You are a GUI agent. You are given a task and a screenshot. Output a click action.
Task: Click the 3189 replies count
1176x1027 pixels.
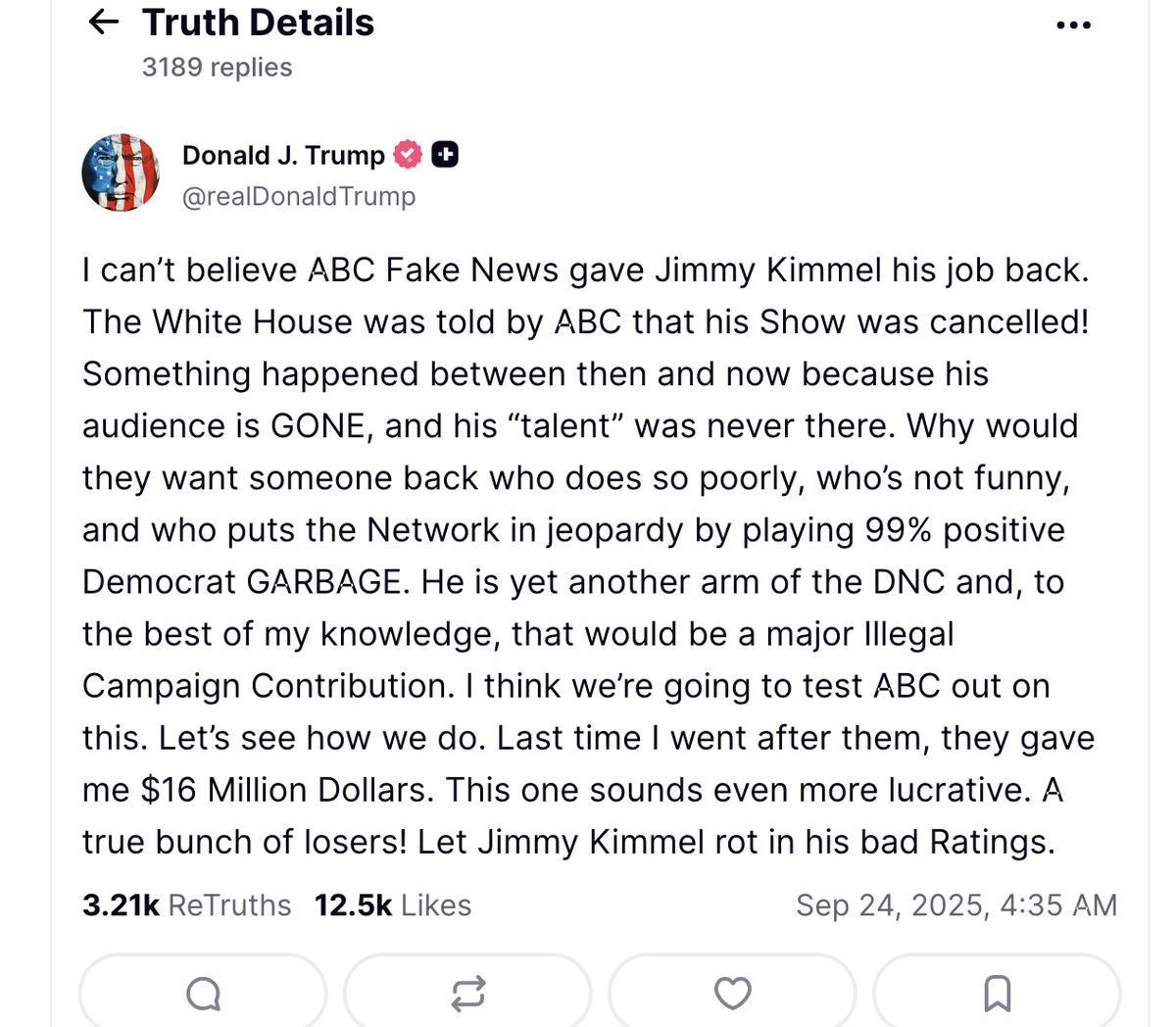point(217,67)
